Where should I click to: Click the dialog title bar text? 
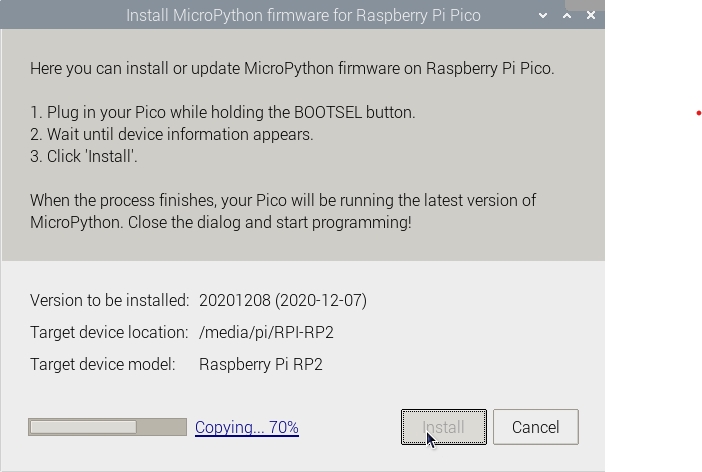point(303,16)
